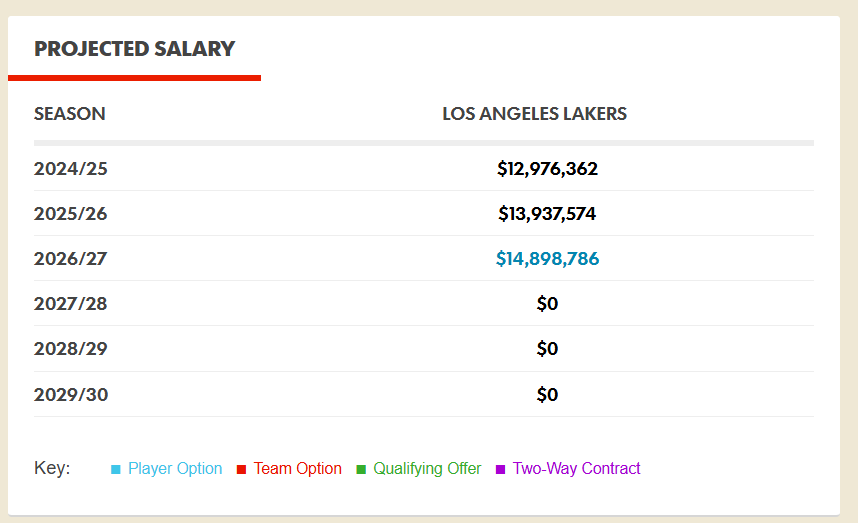This screenshot has width=858, height=523.
Task: Select the 2024/25 season row label
Action: (71, 169)
